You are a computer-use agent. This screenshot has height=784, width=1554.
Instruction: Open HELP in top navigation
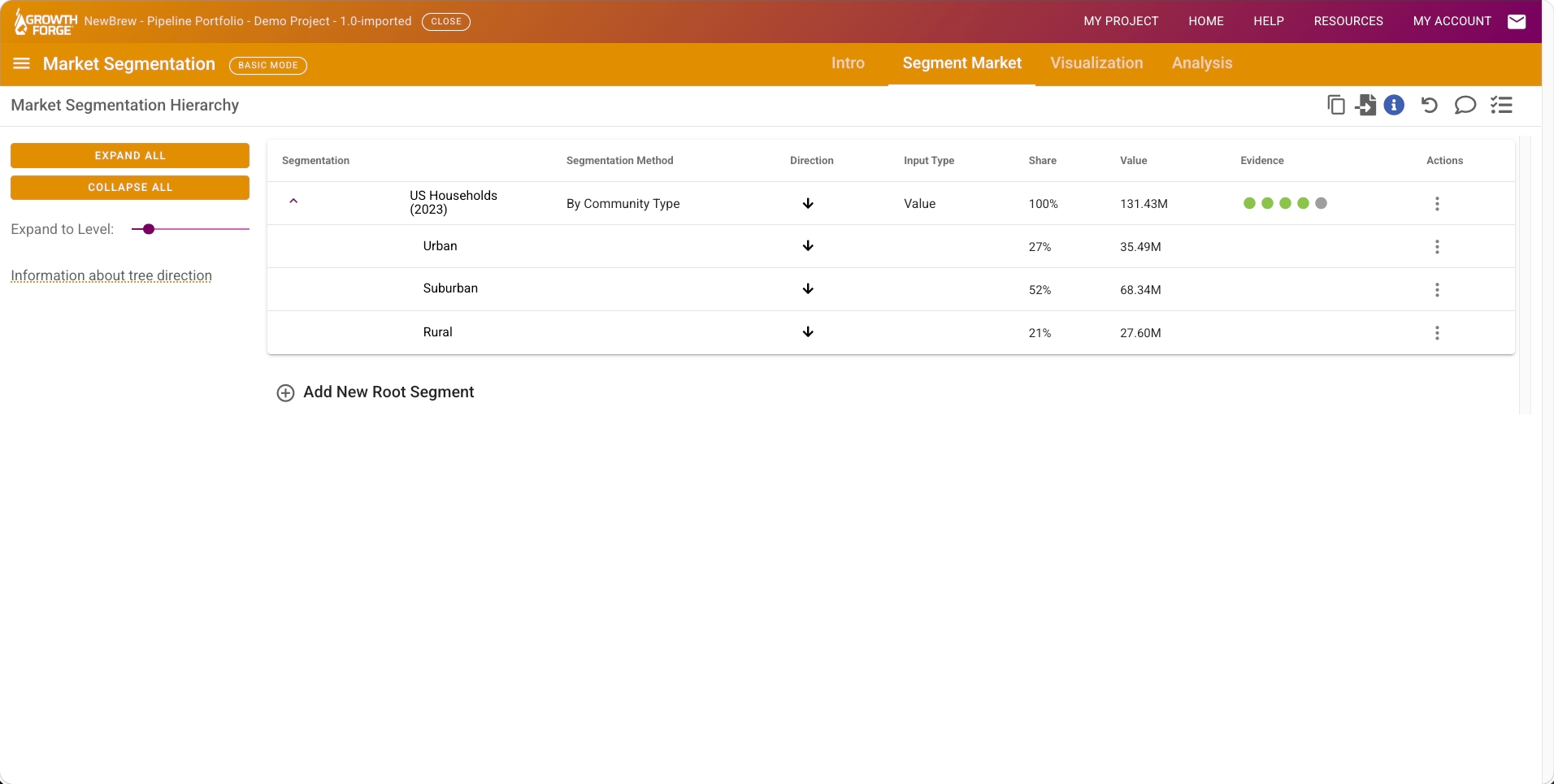pyautogui.click(x=1269, y=21)
